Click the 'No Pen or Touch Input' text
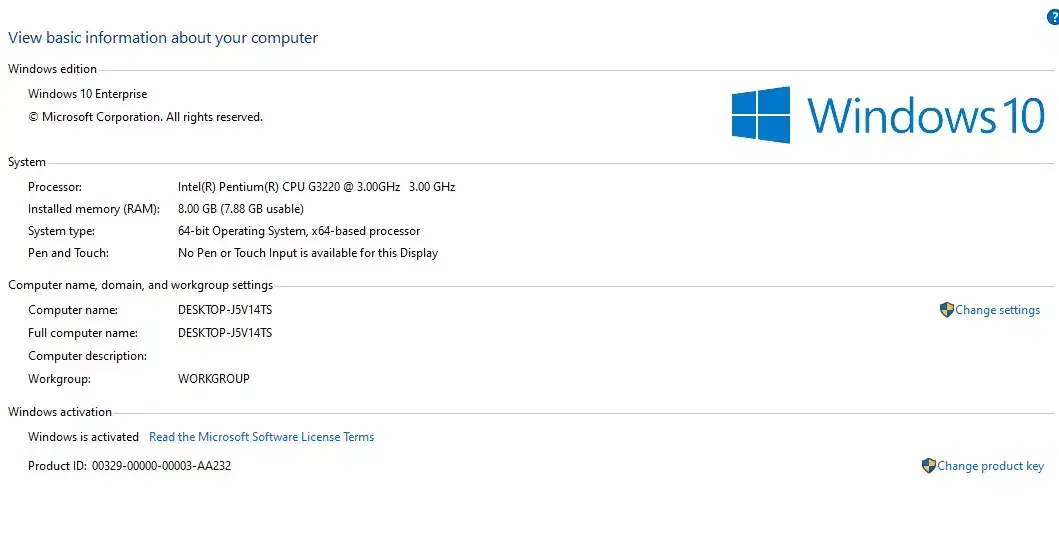 click(x=308, y=253)
